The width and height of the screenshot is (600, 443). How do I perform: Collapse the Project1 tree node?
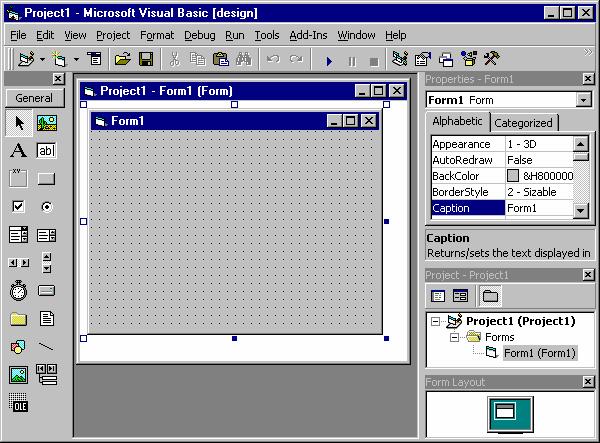tap(435, 321)
